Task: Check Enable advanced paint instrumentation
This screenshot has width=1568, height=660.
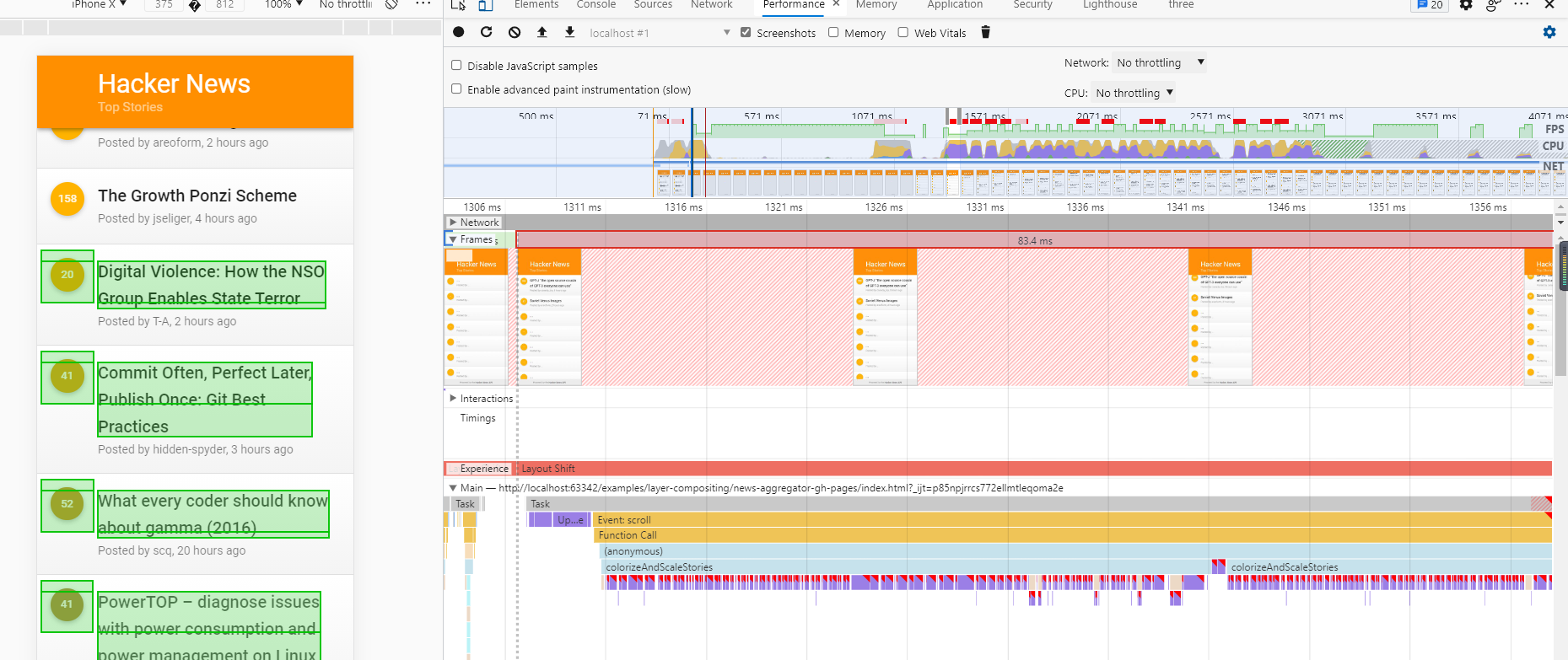Action: click(x=456, y=89)
